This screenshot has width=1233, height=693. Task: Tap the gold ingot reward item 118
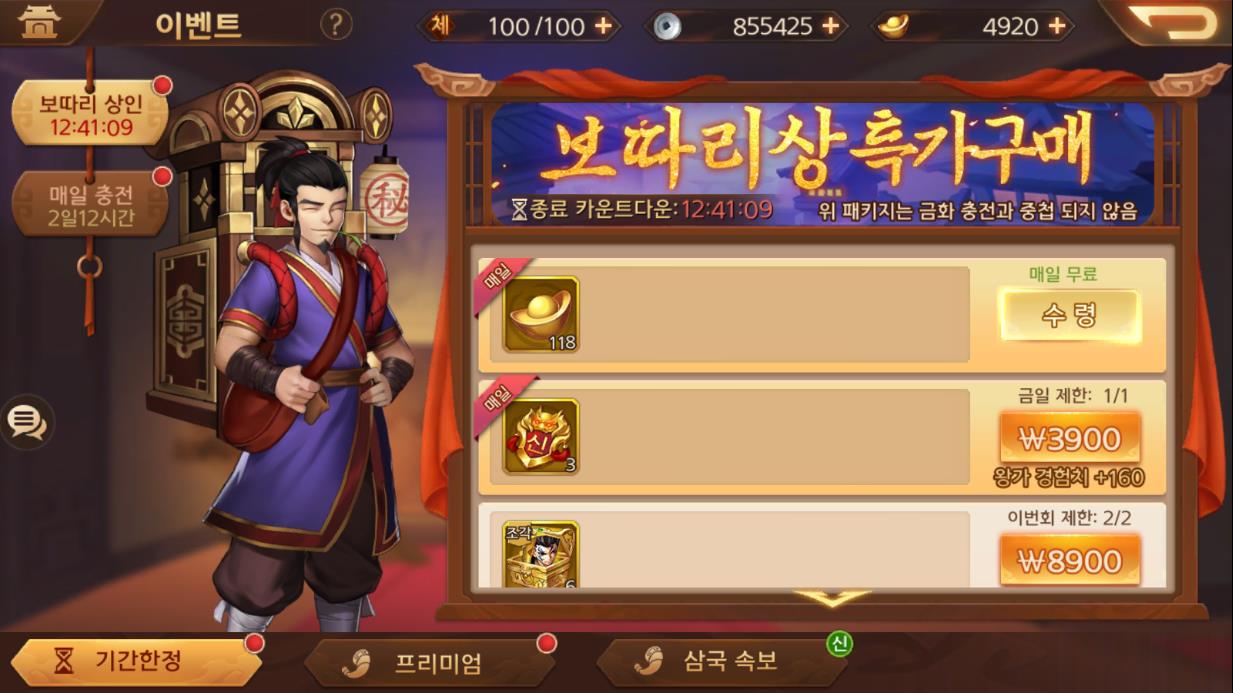pos(541,314)
